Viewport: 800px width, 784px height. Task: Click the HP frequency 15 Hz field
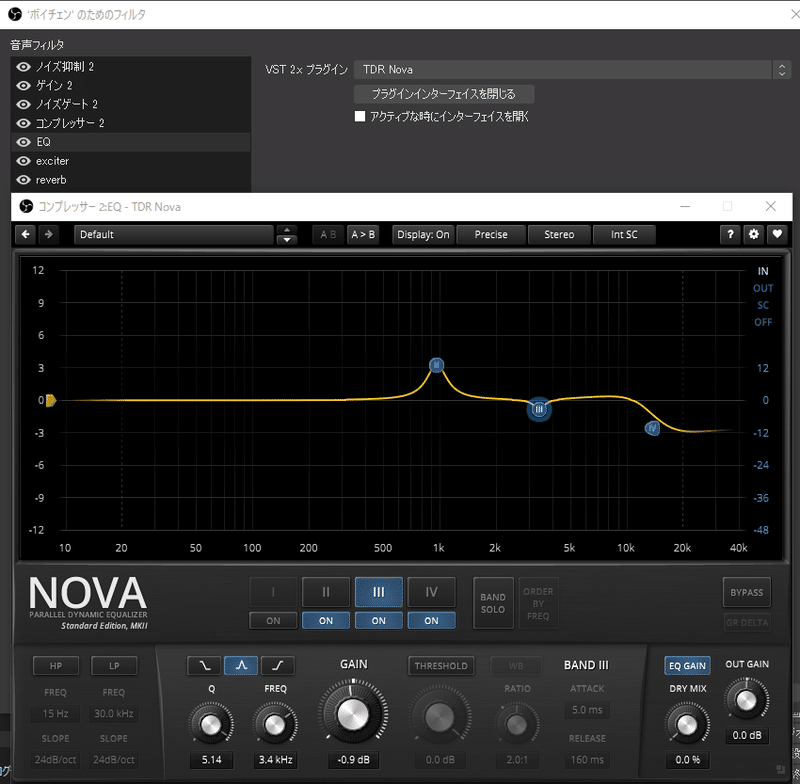click(55, 714)
